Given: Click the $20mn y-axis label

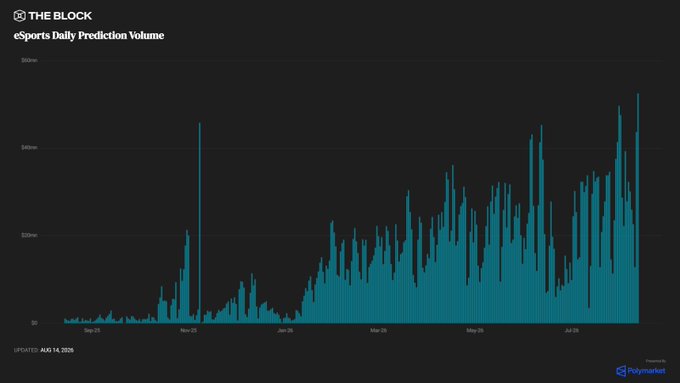Looking at the screenshot, I should [x=29, y=235].
